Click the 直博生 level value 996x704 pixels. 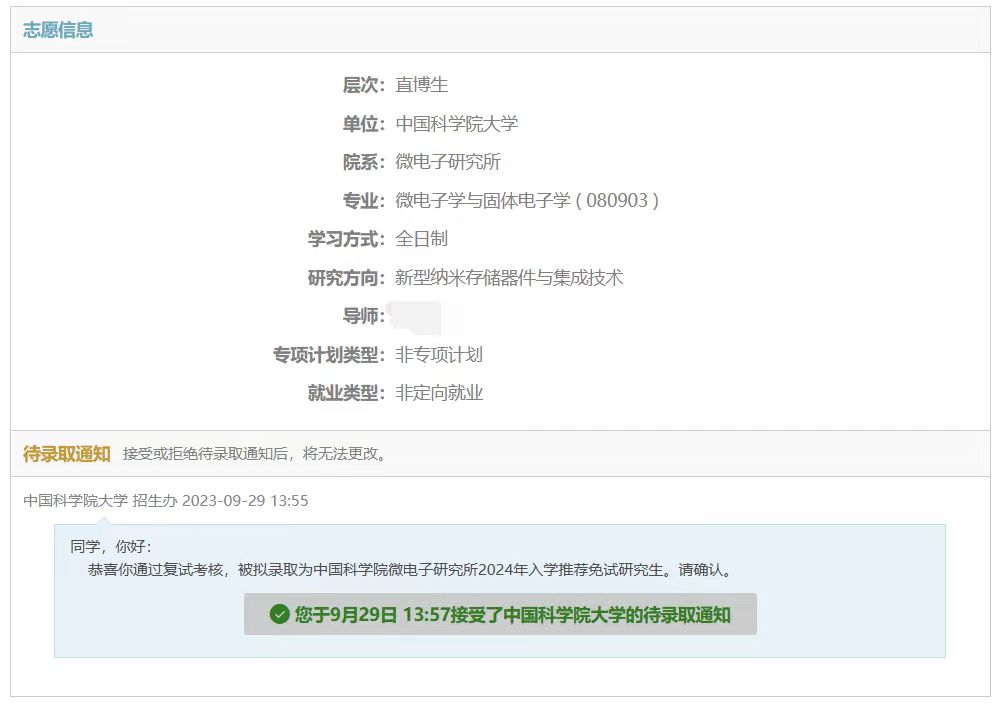(421, 85)
